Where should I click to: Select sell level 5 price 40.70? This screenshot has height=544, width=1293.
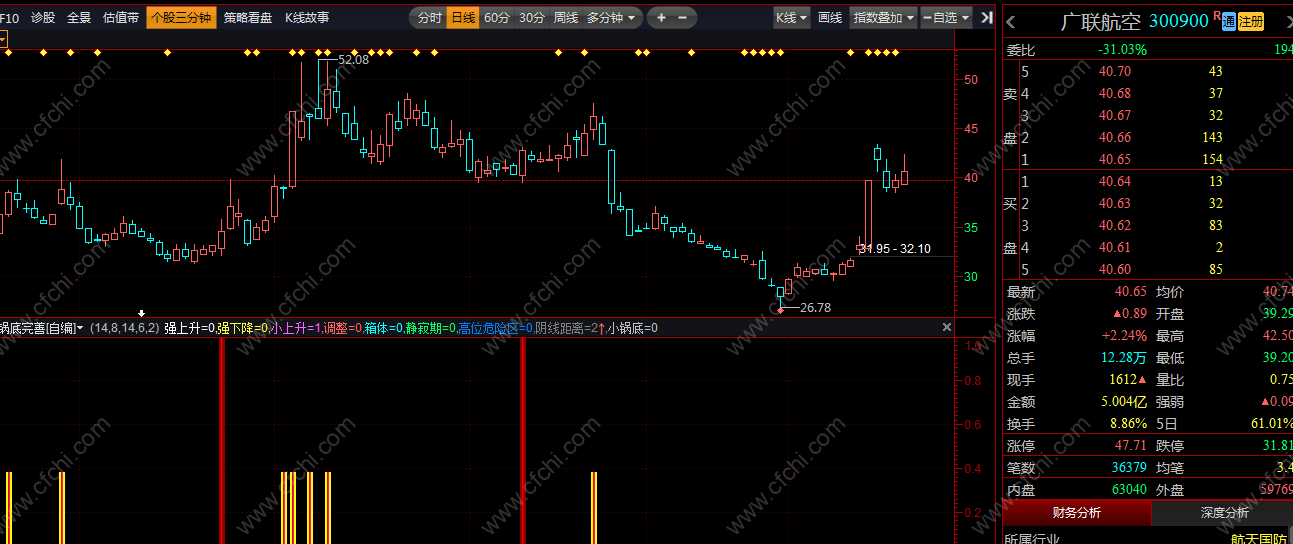tap(1115, 71)
